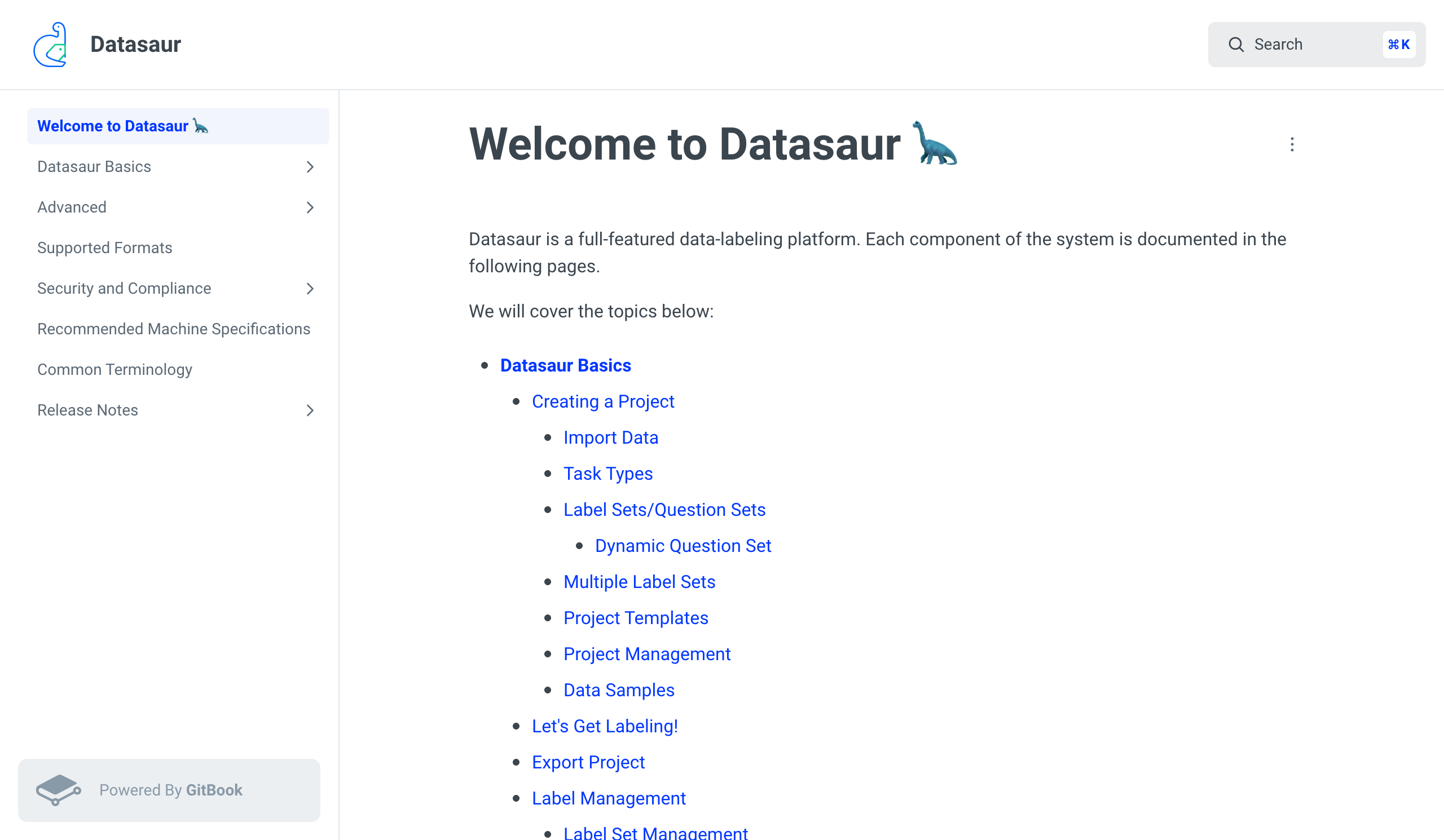1444x840 pixels.
Task: Expand the Security and Compliance chevron
Action: click(x=310, y=289)
